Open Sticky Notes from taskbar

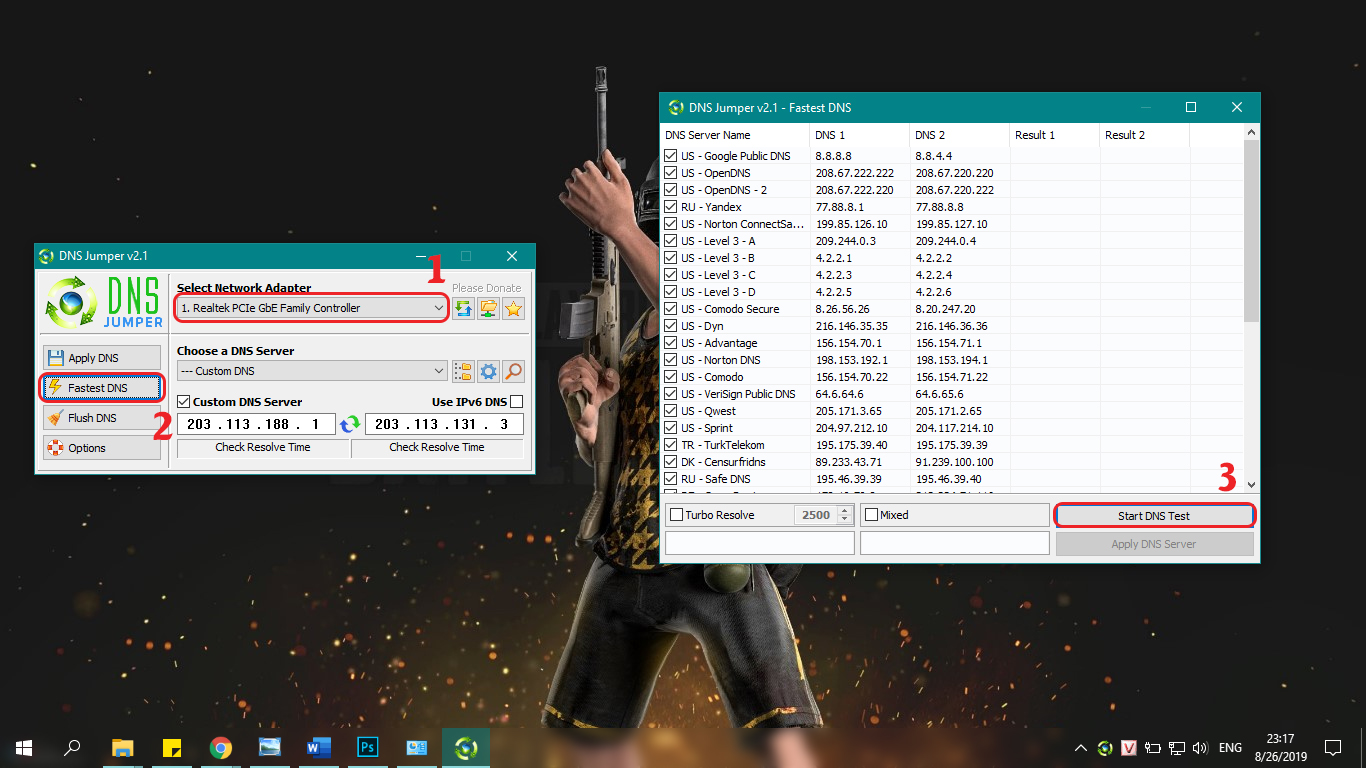(171, 747)
